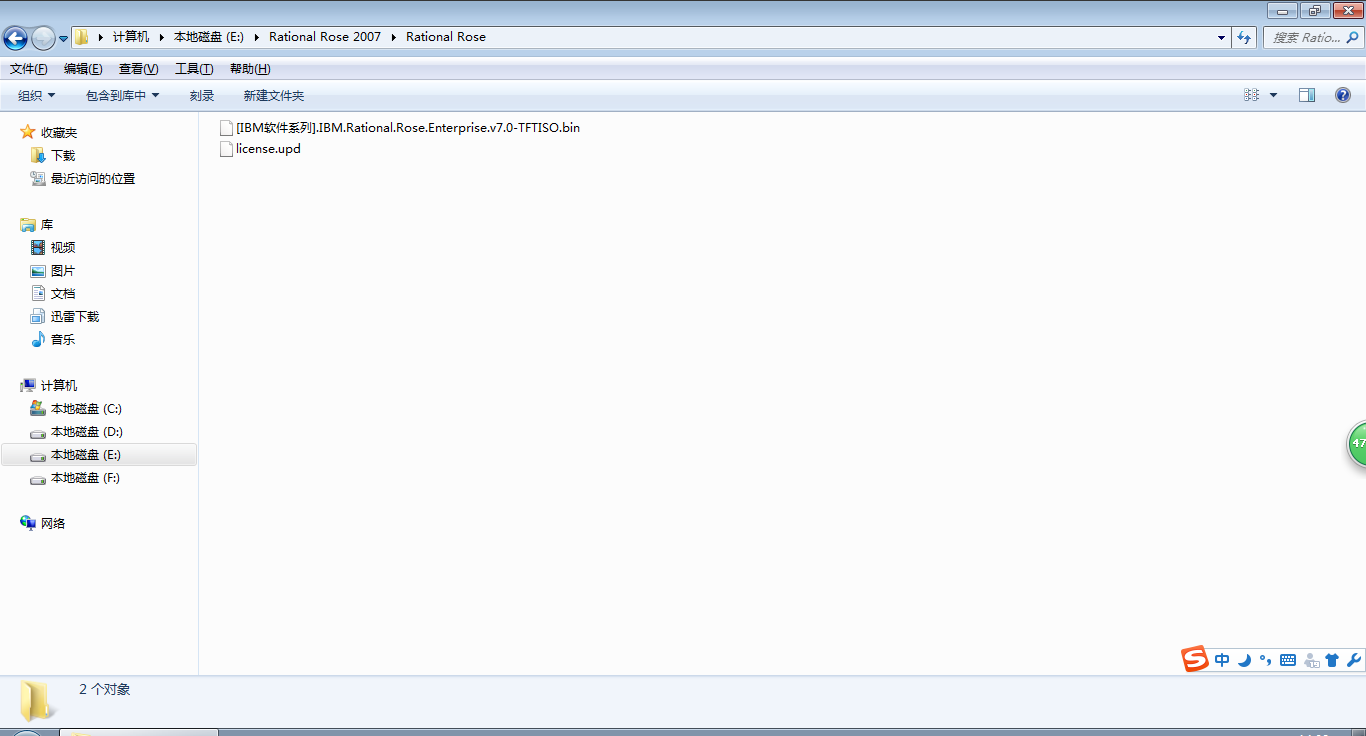Open the 文件(F) menu
This screenshot has height=736, width=1366.
(28, 69)
